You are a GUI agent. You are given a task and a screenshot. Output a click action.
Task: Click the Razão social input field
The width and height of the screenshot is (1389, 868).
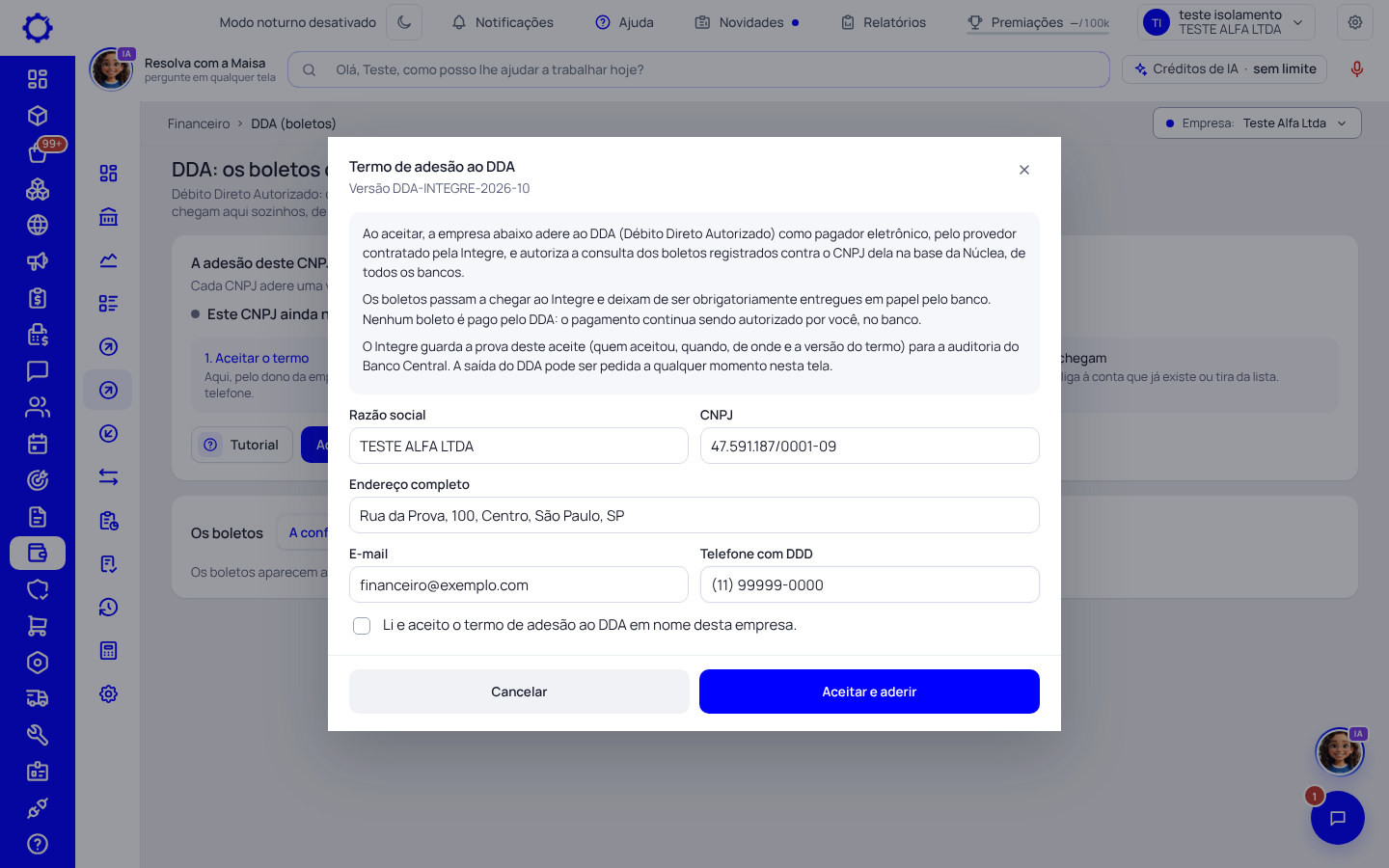tap(519, 446)
